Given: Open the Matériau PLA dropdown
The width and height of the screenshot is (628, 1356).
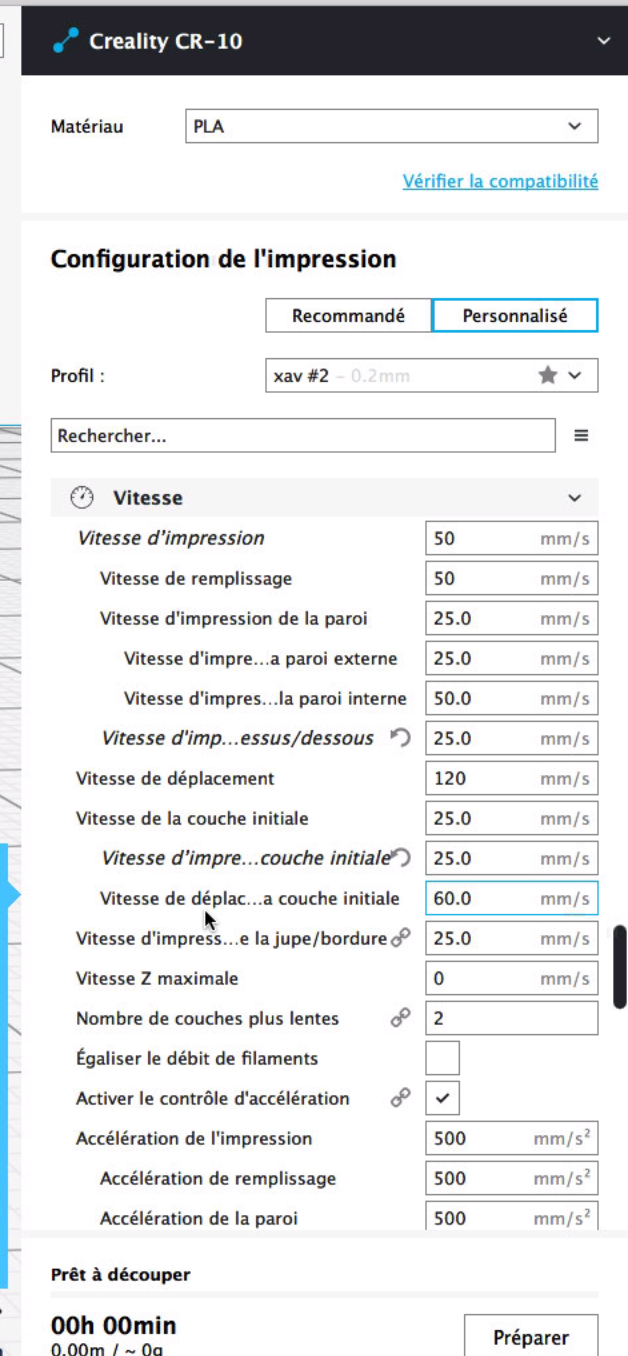Looking at the screenshot, I should coord(392,127).
